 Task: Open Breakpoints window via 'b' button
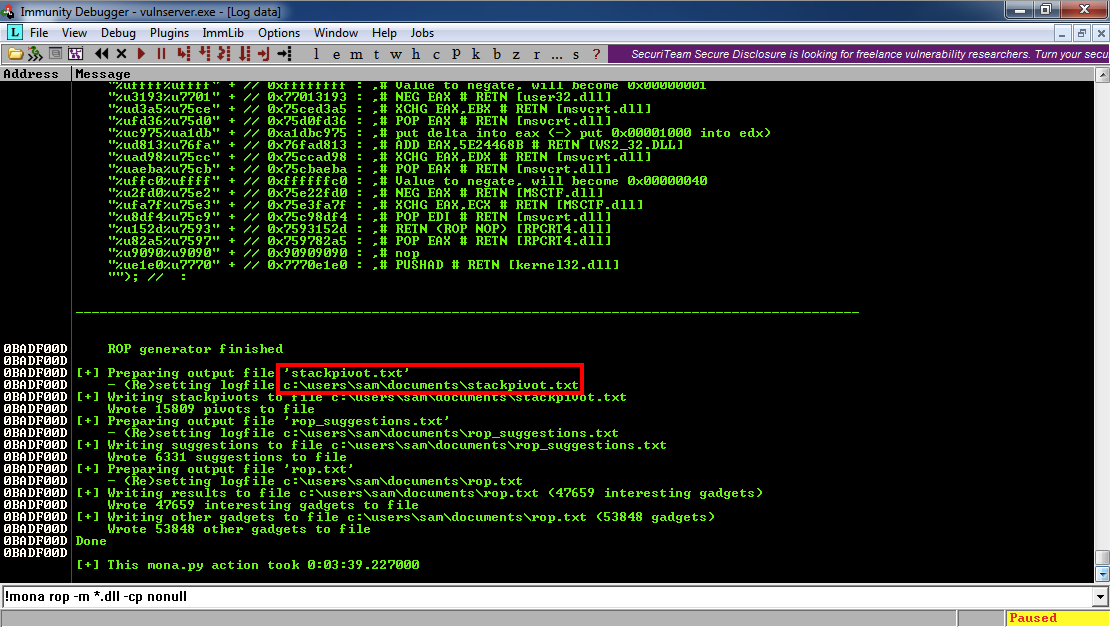click(496, 54)
